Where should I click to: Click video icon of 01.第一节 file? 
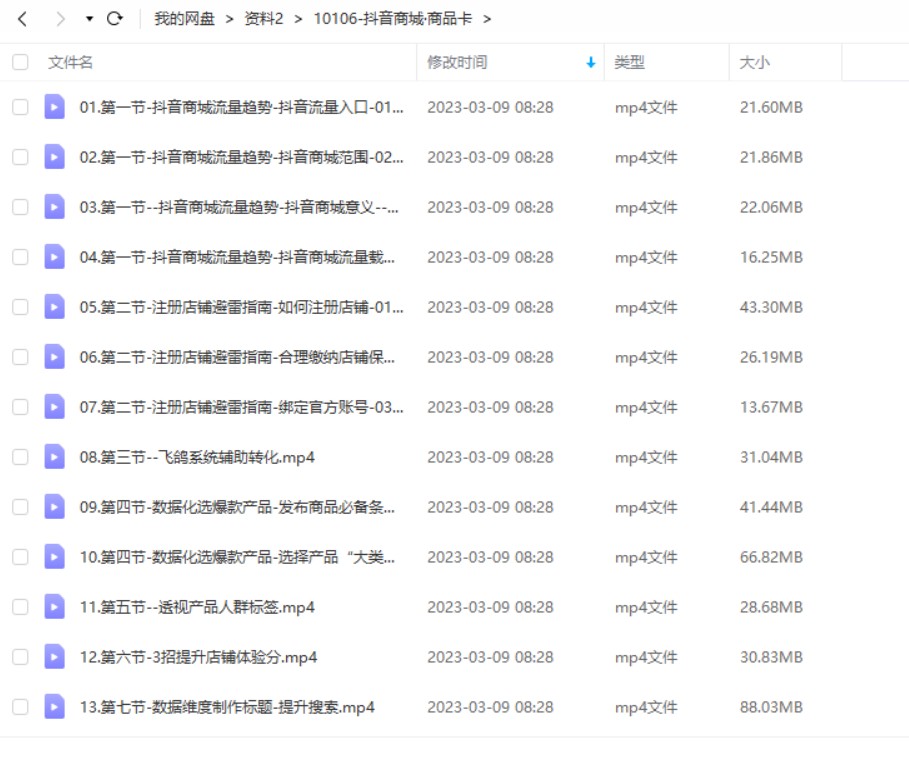54,107
